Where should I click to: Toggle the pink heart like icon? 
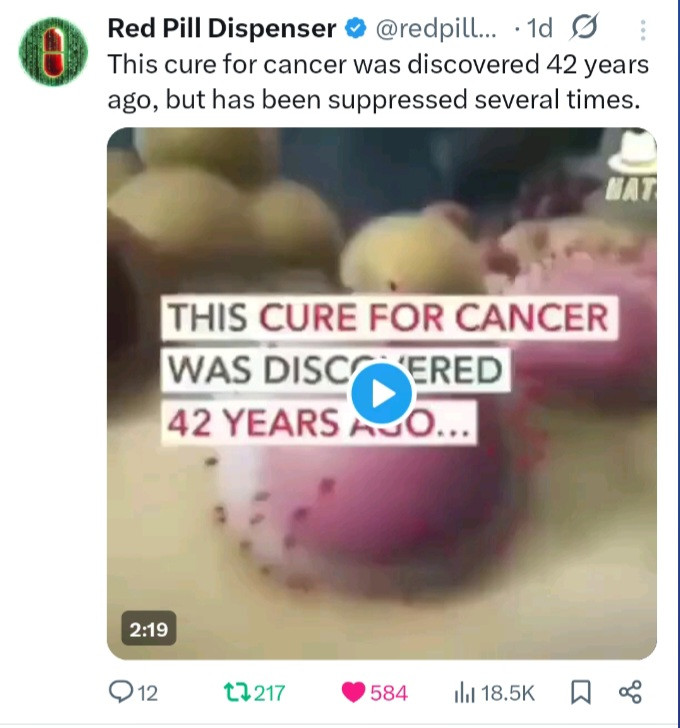click(x=353, y=692)
